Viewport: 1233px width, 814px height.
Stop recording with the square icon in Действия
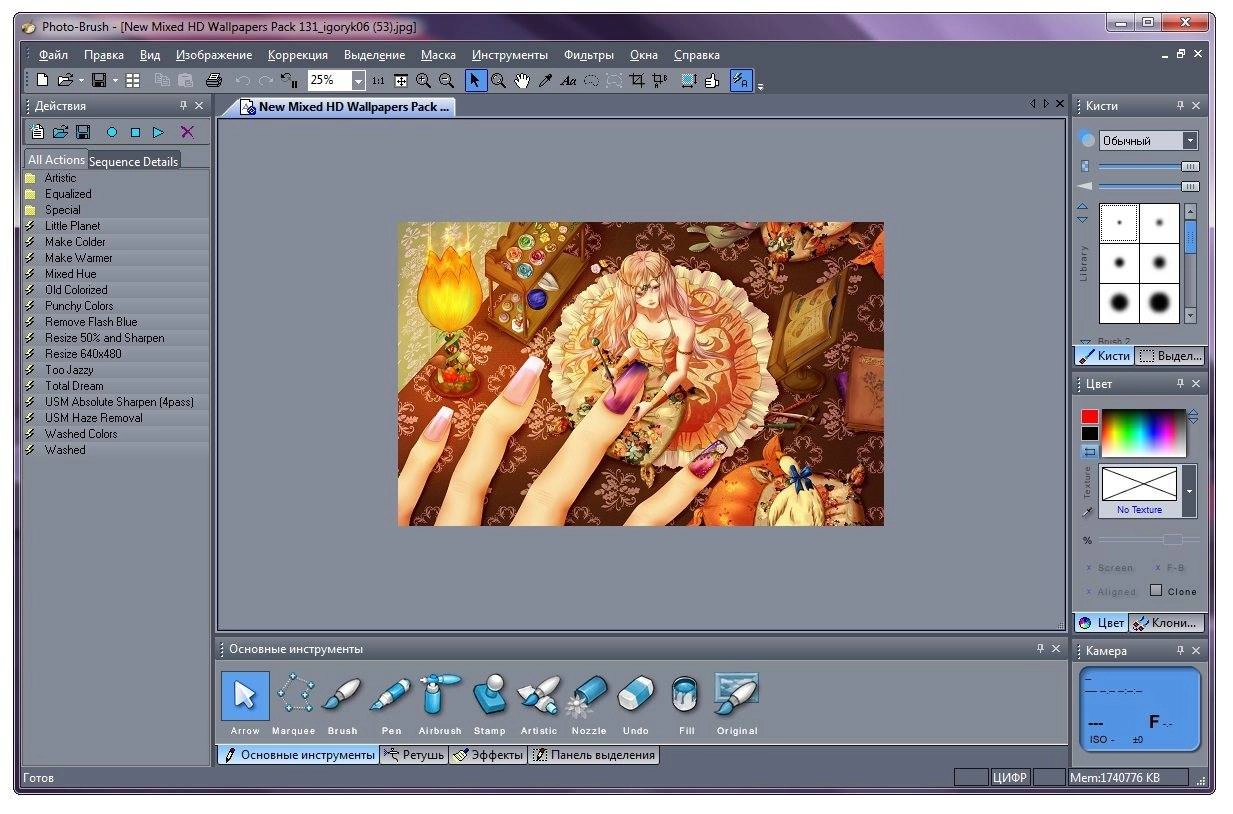(136, 132)
